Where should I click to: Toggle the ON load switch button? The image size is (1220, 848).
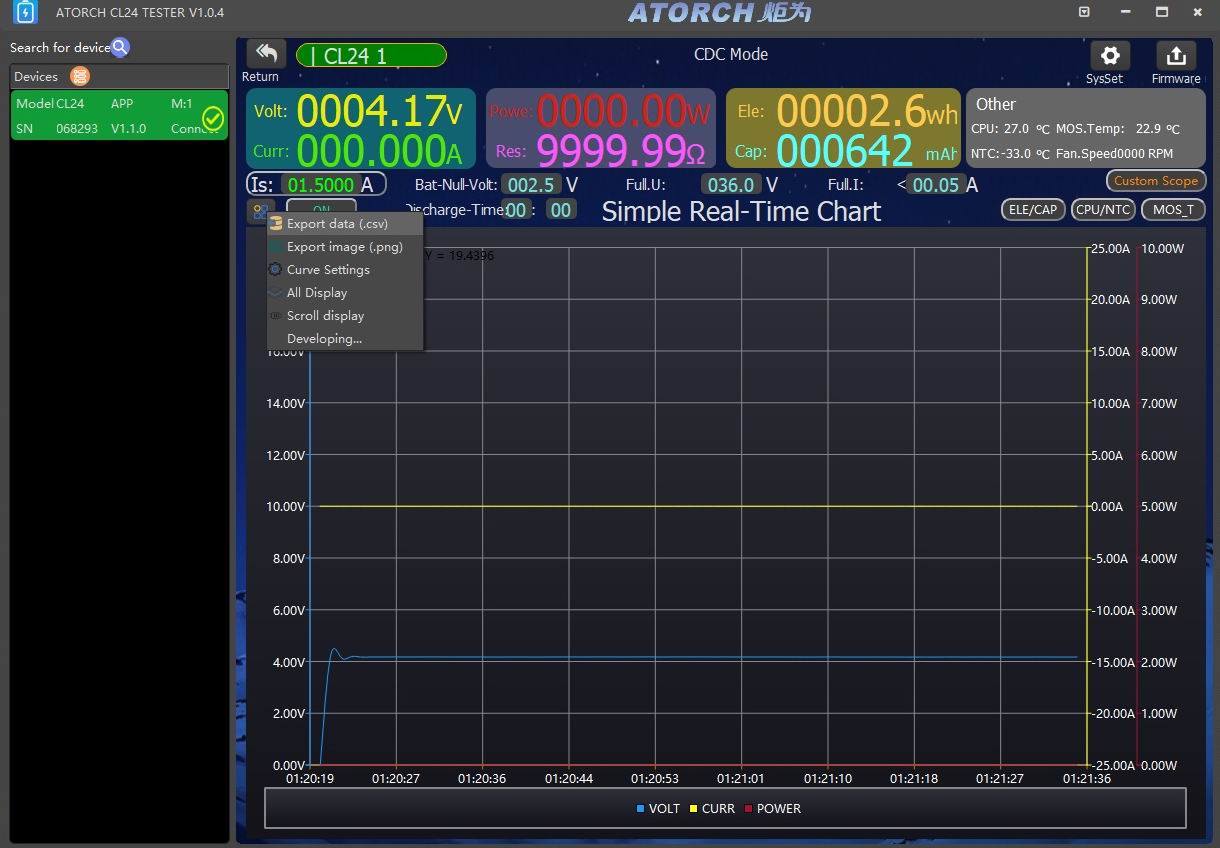point(321,207)
